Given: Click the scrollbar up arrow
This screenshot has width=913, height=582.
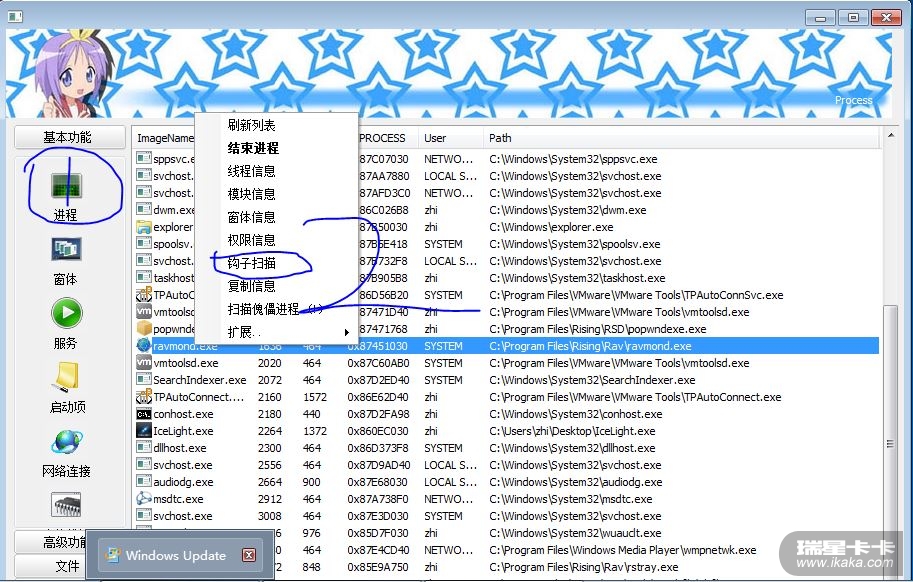Looking at the screenshot, I should click(x=890, y=135).
